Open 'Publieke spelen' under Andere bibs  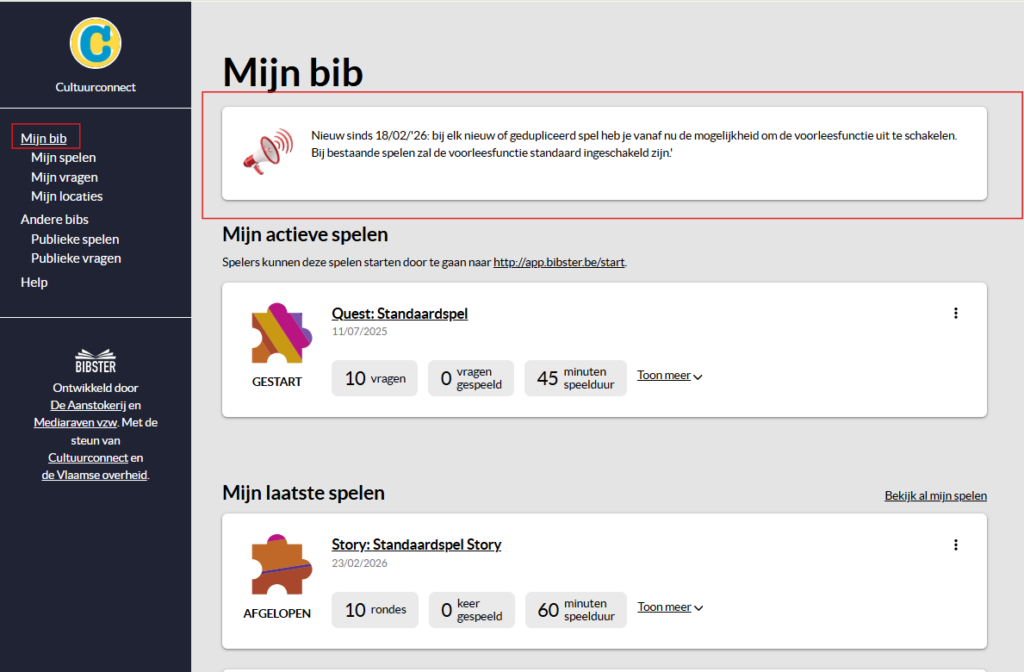[x=75, y=239]
